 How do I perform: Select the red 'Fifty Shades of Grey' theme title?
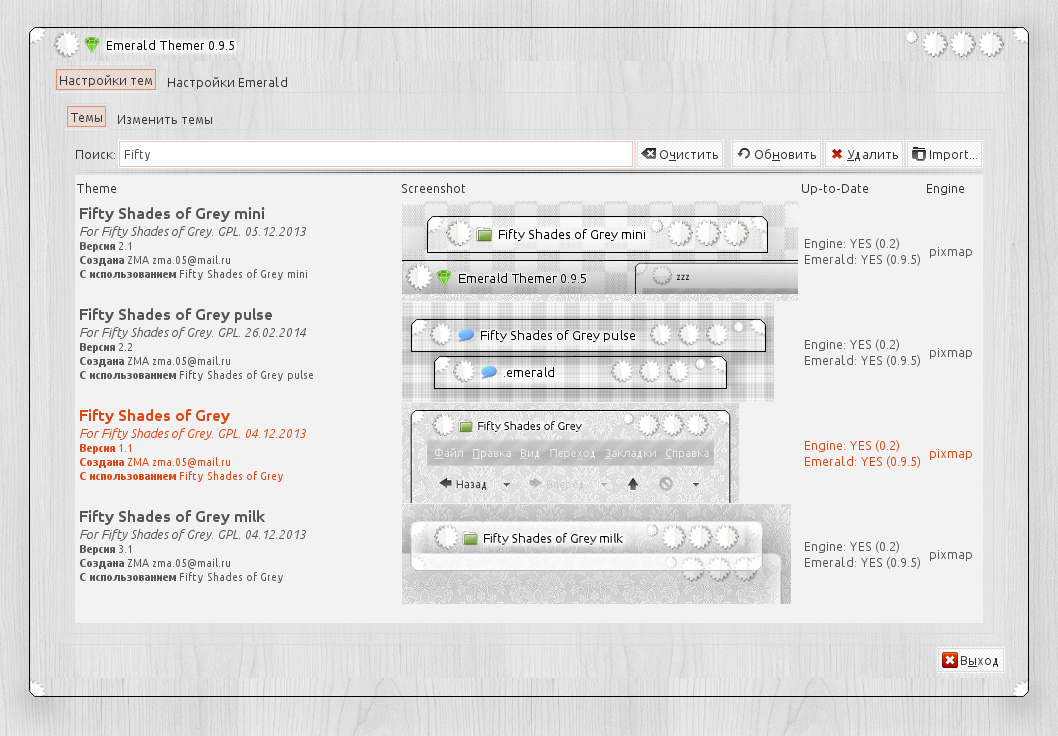[x=154, y=416]
